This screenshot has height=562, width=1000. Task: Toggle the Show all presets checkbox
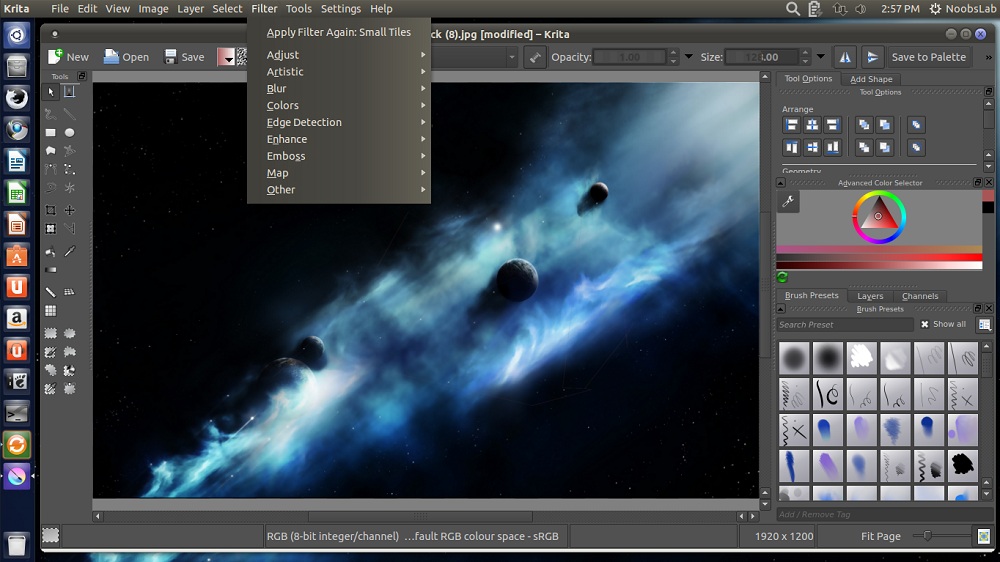pyautogui.click(x=925, y=325)
